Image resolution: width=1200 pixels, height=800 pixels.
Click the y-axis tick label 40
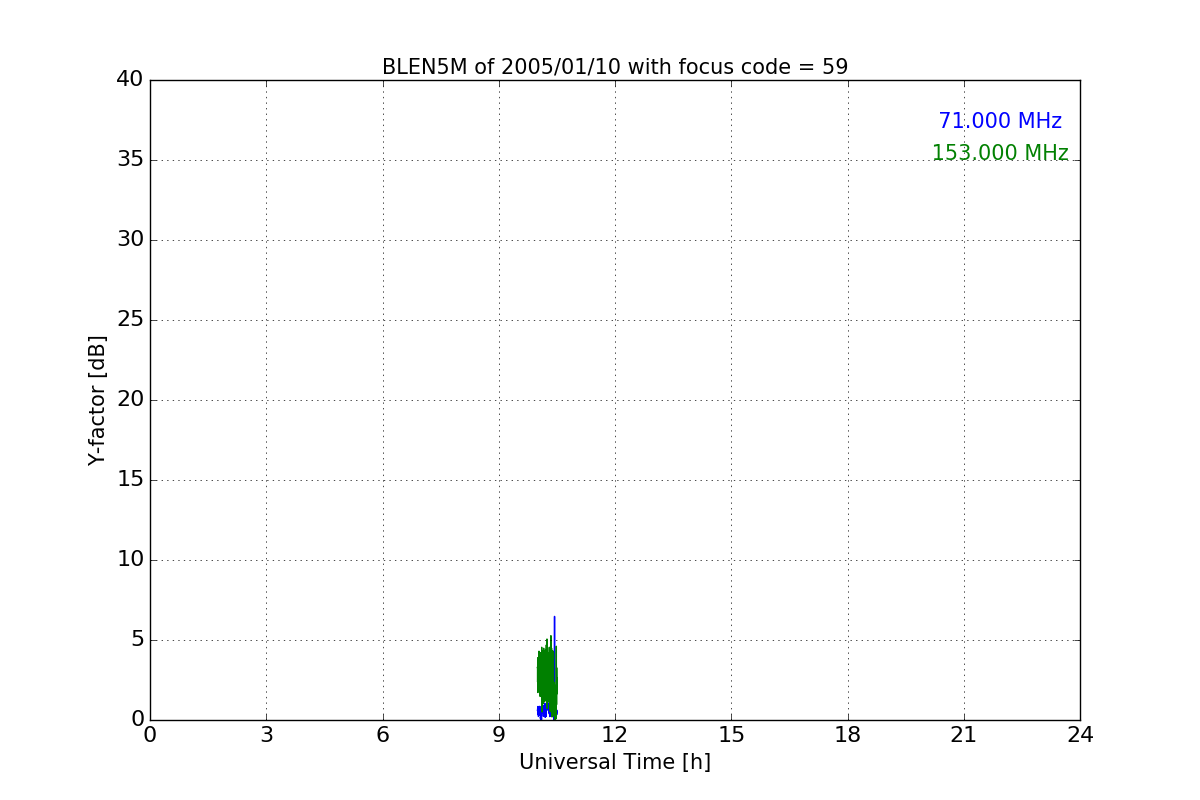[x=130, y=80]
